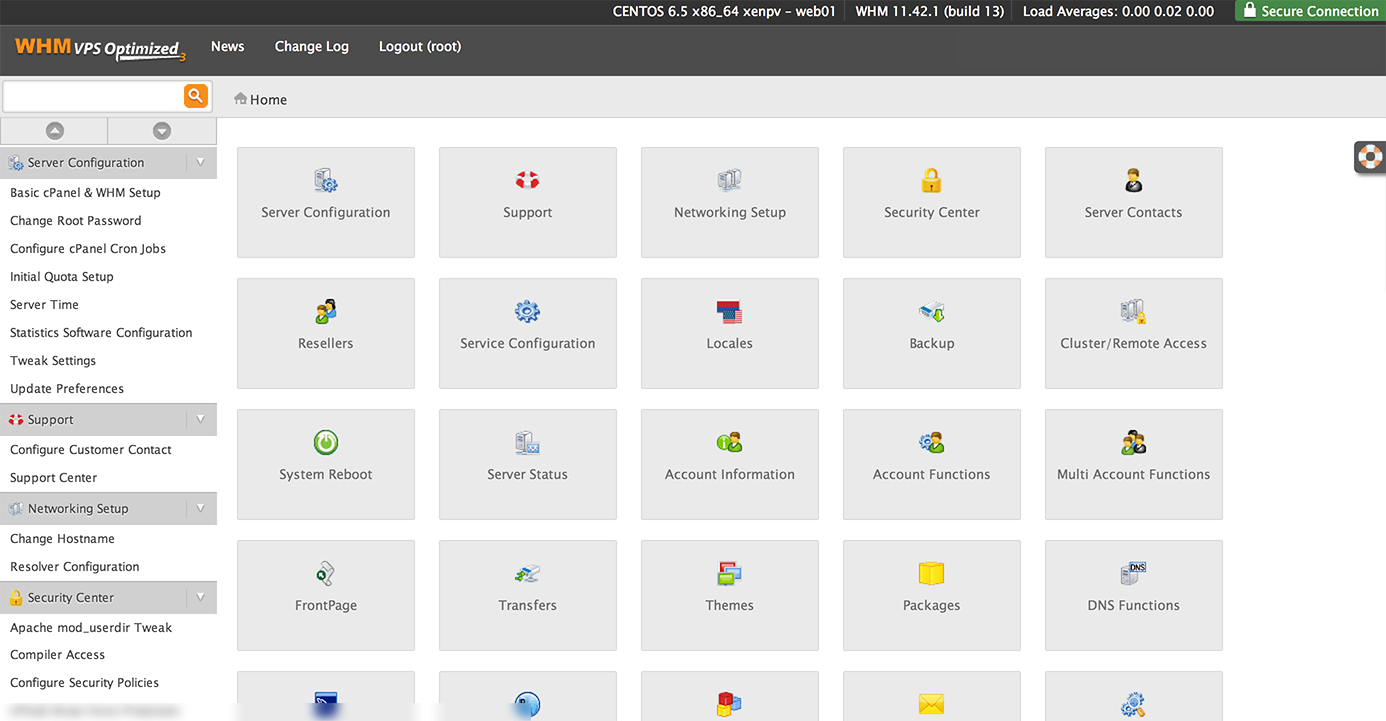This screenshot has width=1386, height=721.
Task: Open the Transfers tile
Action: (x=528, y=596)
